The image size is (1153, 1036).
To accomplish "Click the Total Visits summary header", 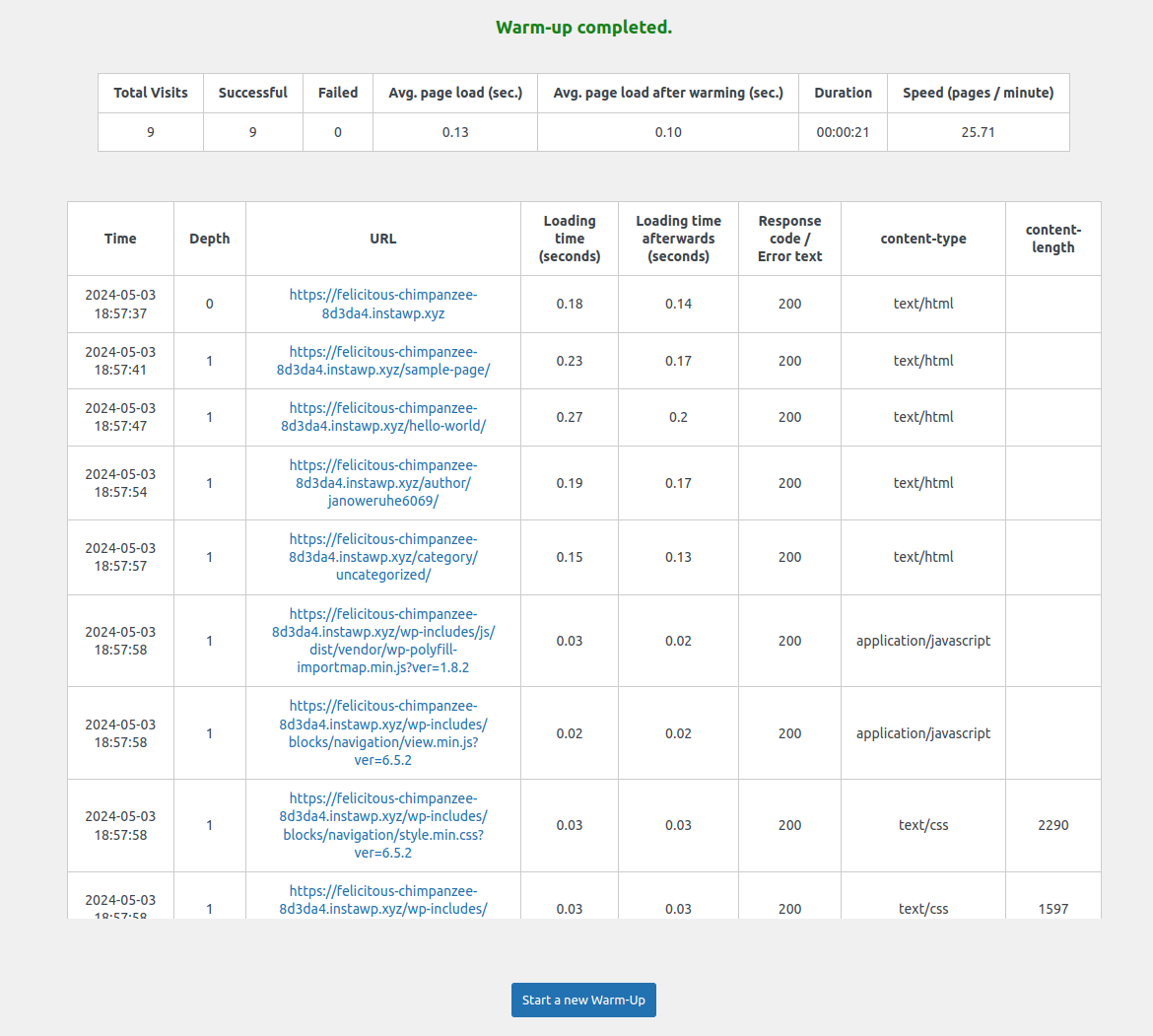I will 151,93.
